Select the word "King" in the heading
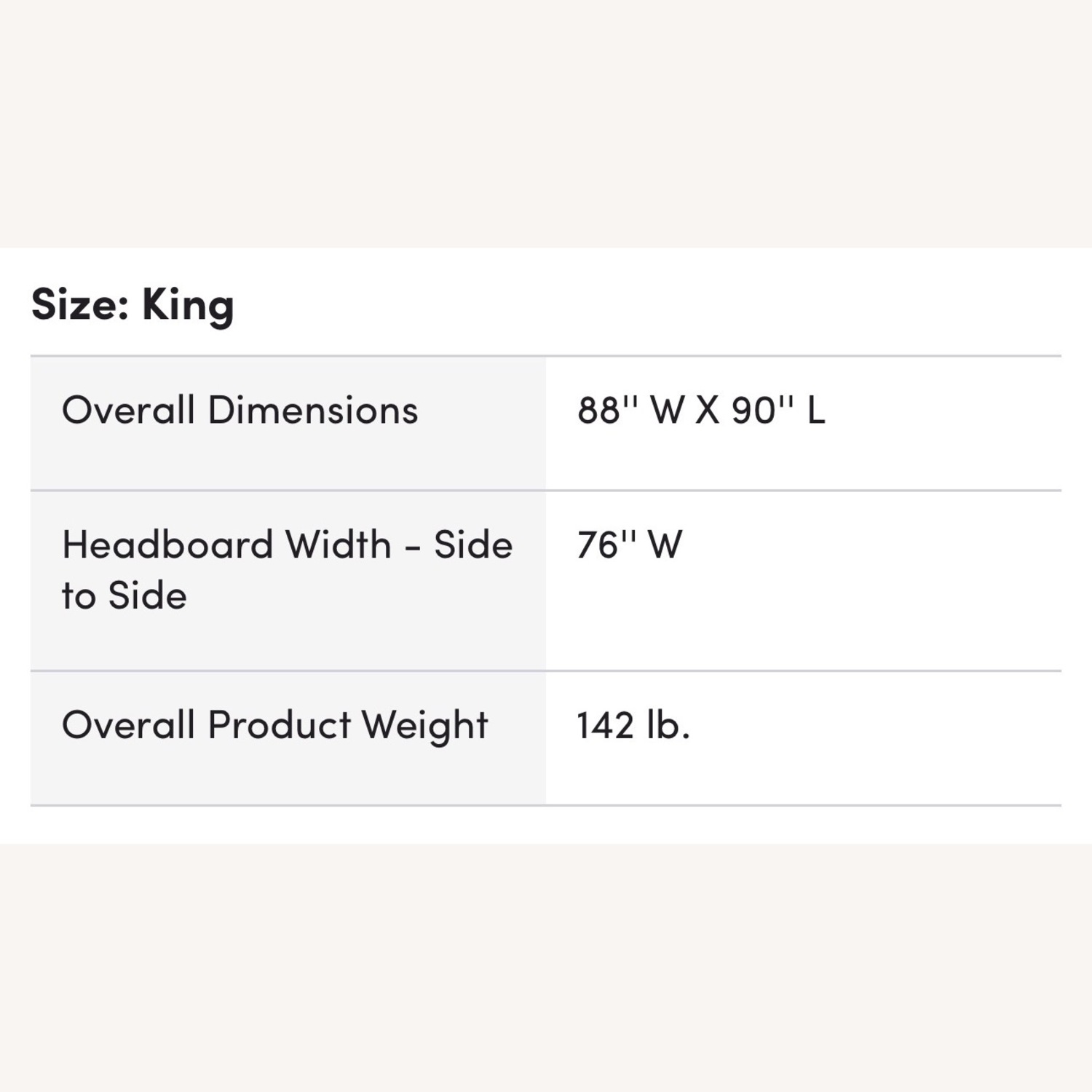1092x1092 pixels. (188, 306)
